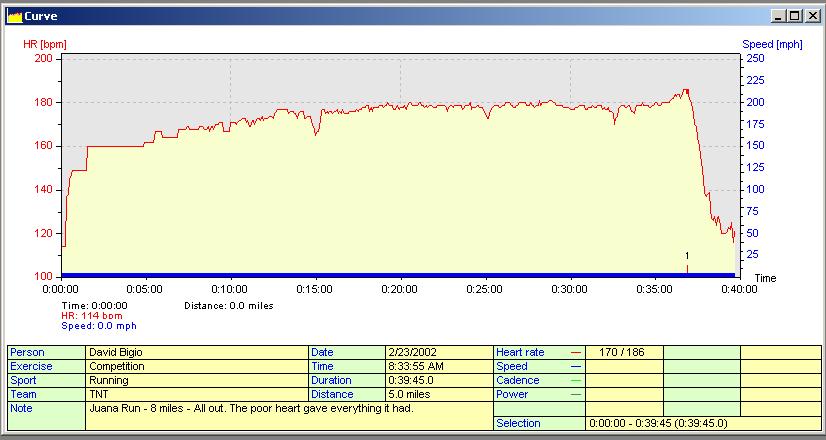Click the blue speed bar along time axis
826x440 pixels.
pyautogui.click(x=400, y=274)
